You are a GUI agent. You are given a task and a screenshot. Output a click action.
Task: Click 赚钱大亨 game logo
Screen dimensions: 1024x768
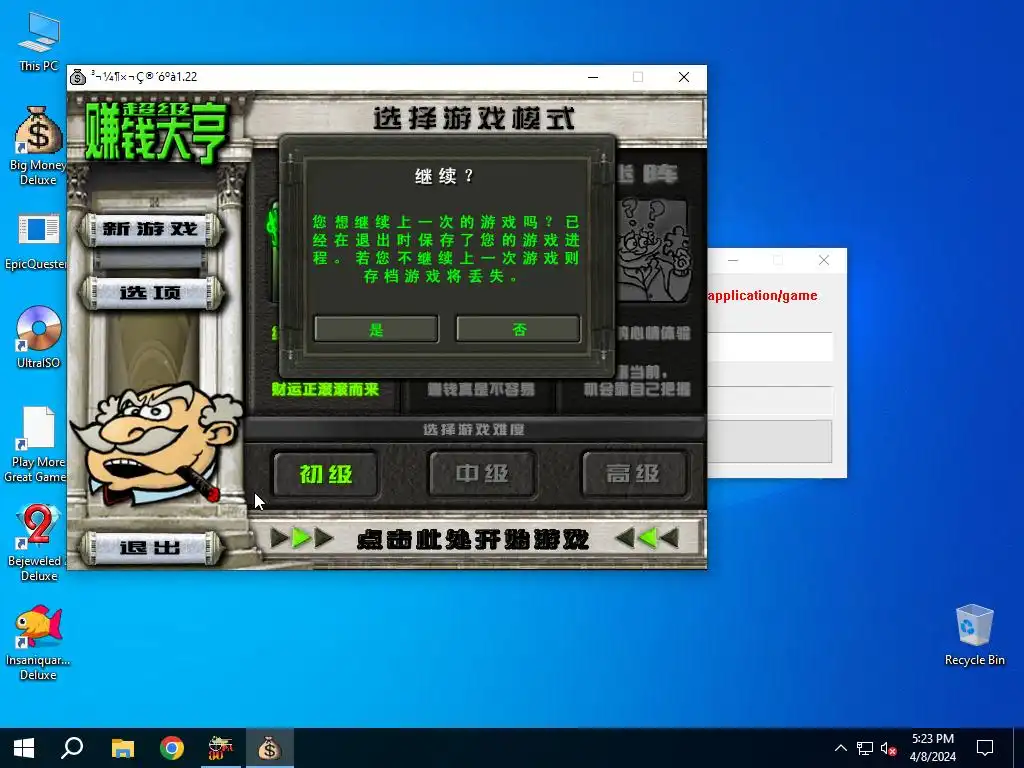[x=157, y=131]
